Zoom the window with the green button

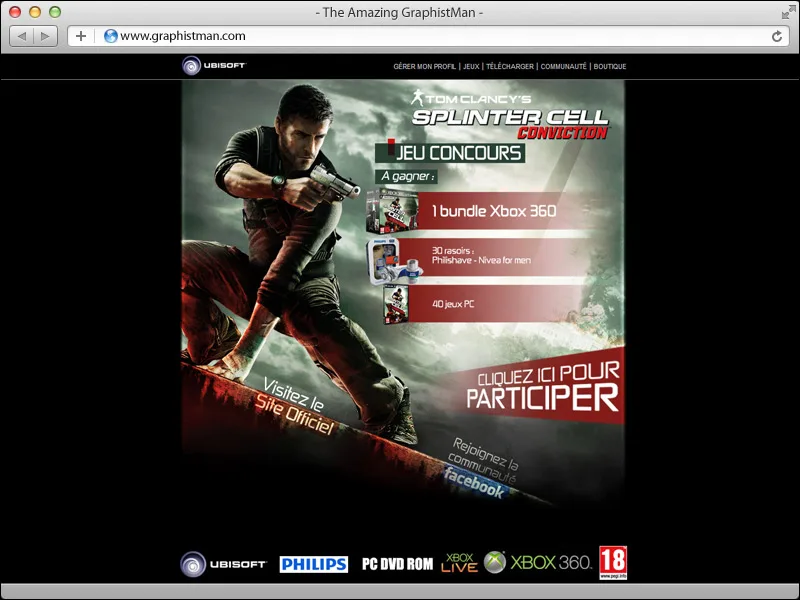[55, 12]
